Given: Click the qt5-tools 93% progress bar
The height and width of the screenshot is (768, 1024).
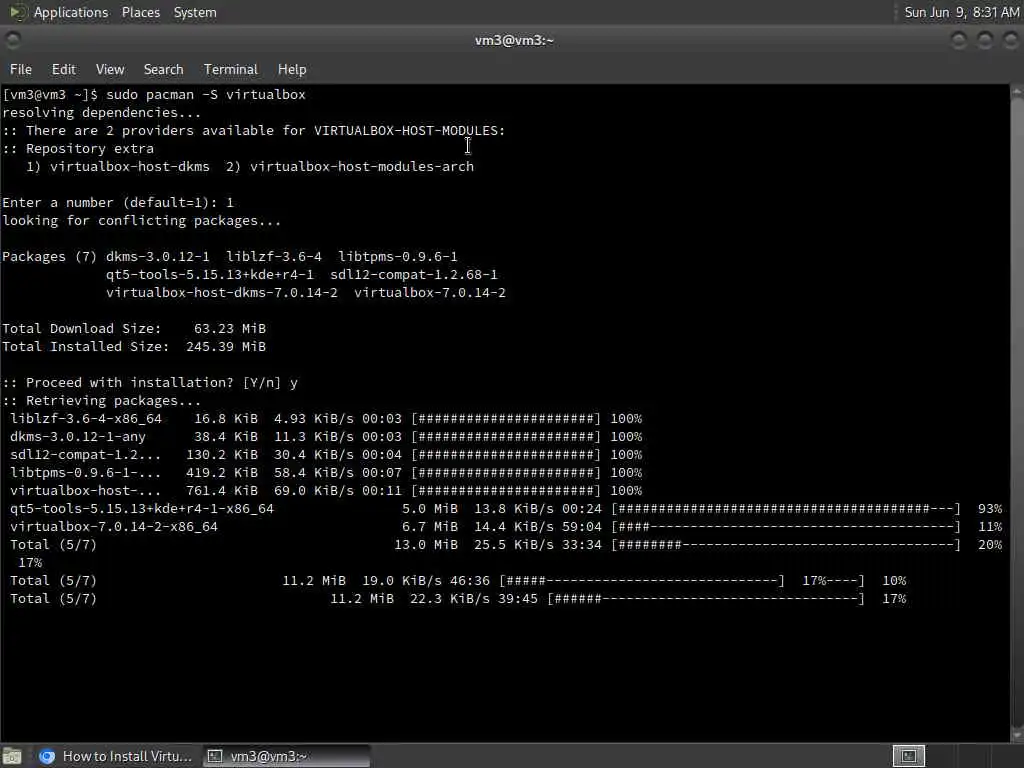Looking at the screenshot, I should click(786, 509).
